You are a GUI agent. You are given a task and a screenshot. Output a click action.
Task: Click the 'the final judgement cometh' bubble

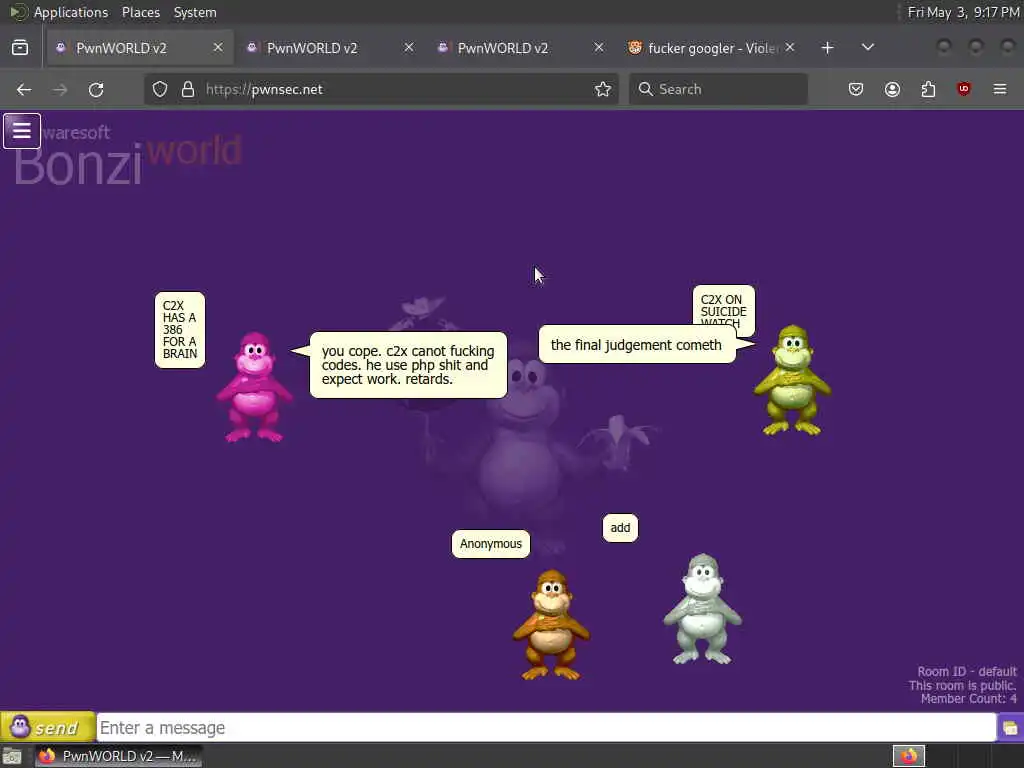[637, 345]
